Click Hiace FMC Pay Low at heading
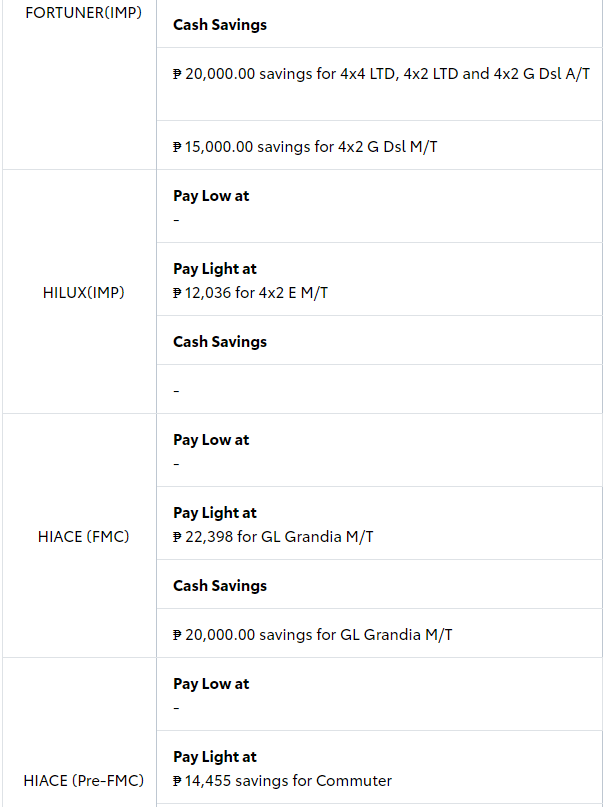 click(211, 440)
